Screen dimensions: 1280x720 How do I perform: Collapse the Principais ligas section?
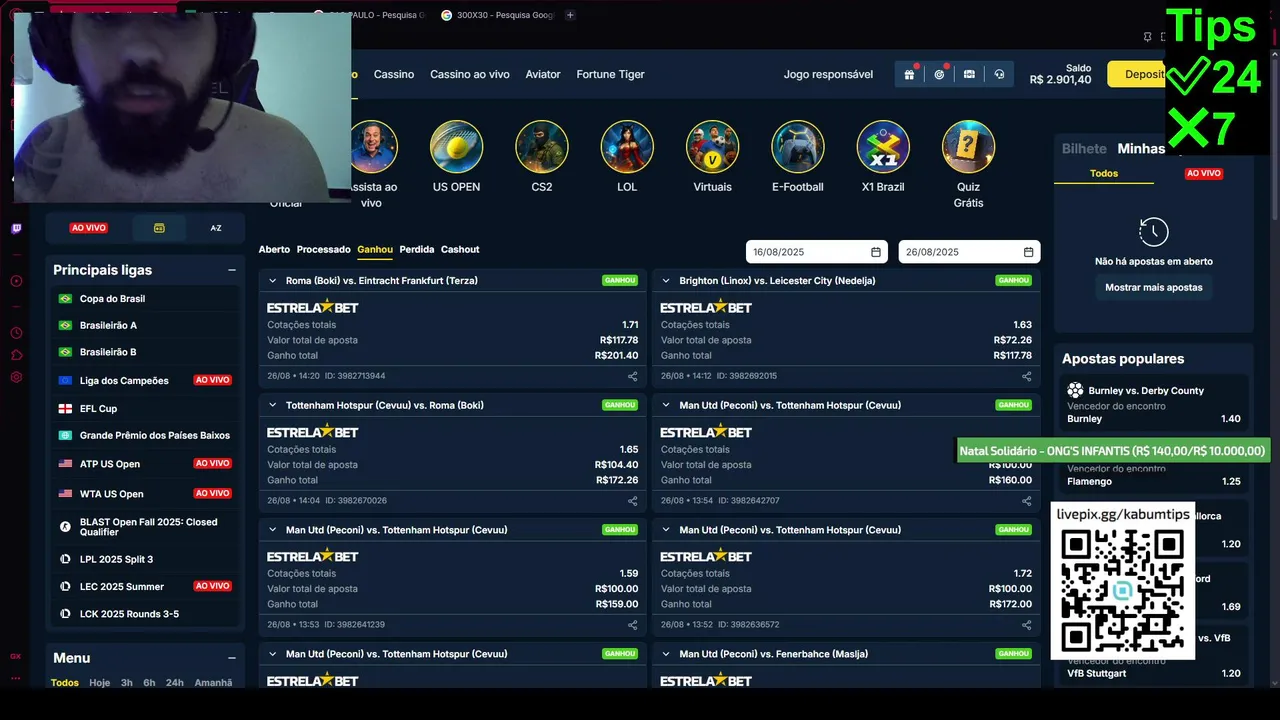pos(232,270)
